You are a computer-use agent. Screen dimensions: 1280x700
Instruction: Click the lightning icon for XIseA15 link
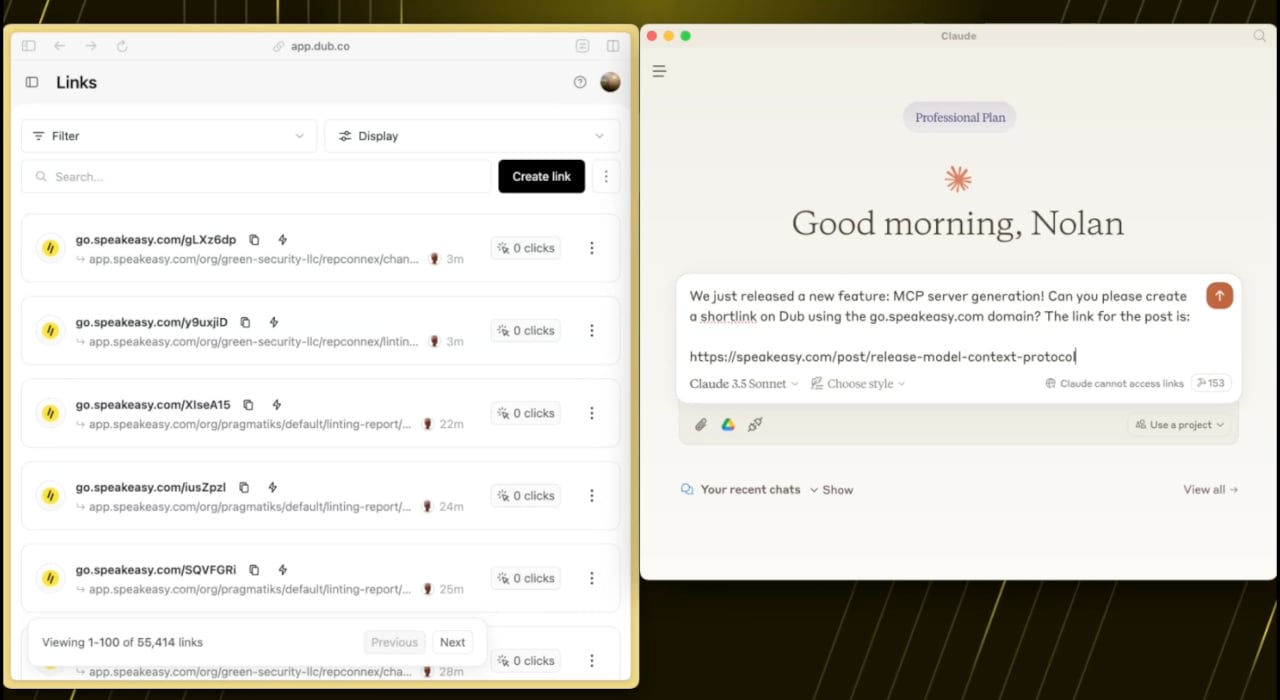(x=277, y=405)
